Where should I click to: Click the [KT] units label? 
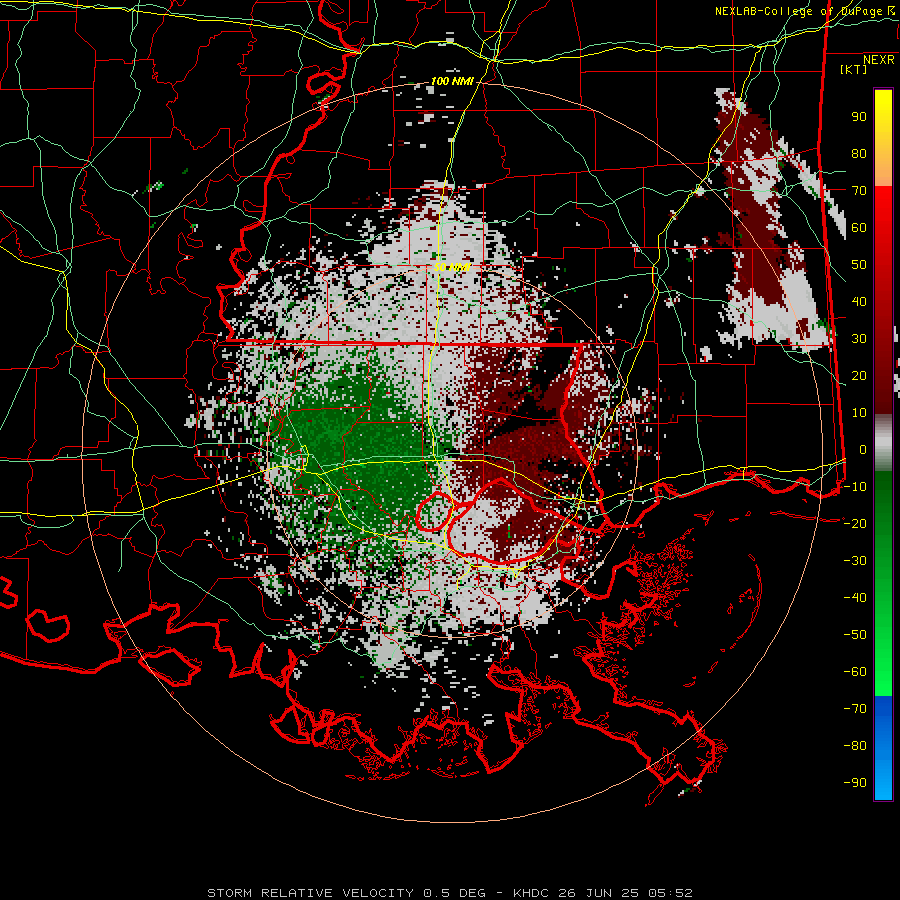click(x=854, y=69)
